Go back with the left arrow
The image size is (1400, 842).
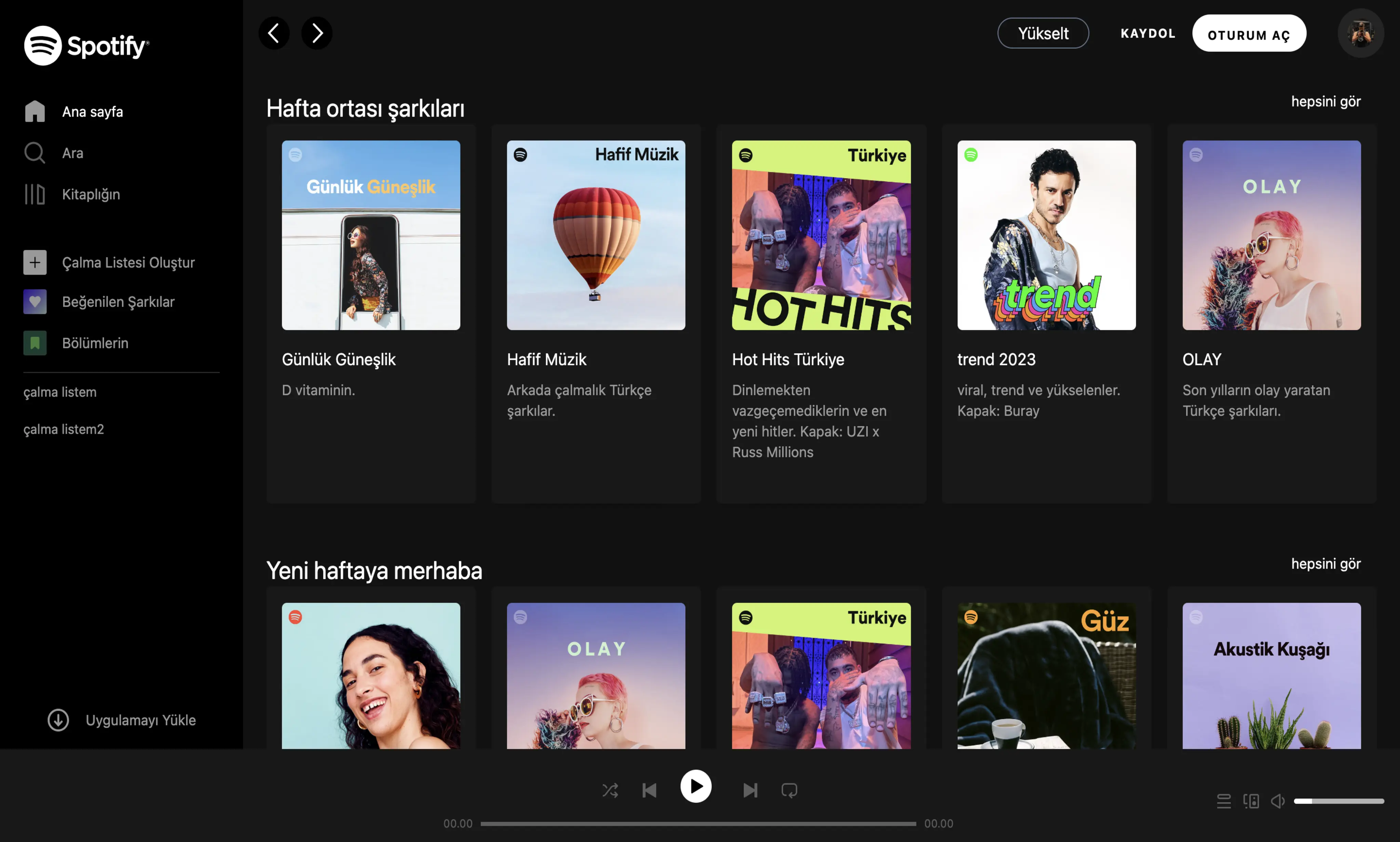pos(274,33)
